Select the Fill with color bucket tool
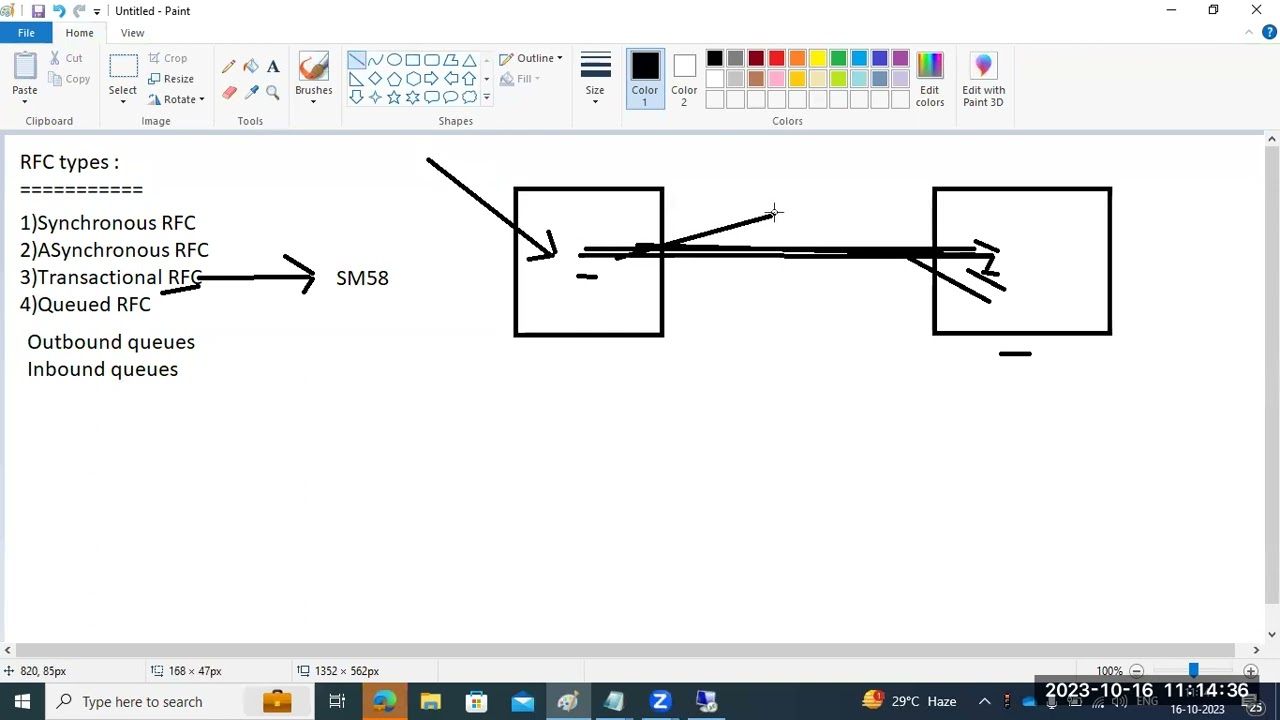1280x720 pixels. click(x=251, y=67)
